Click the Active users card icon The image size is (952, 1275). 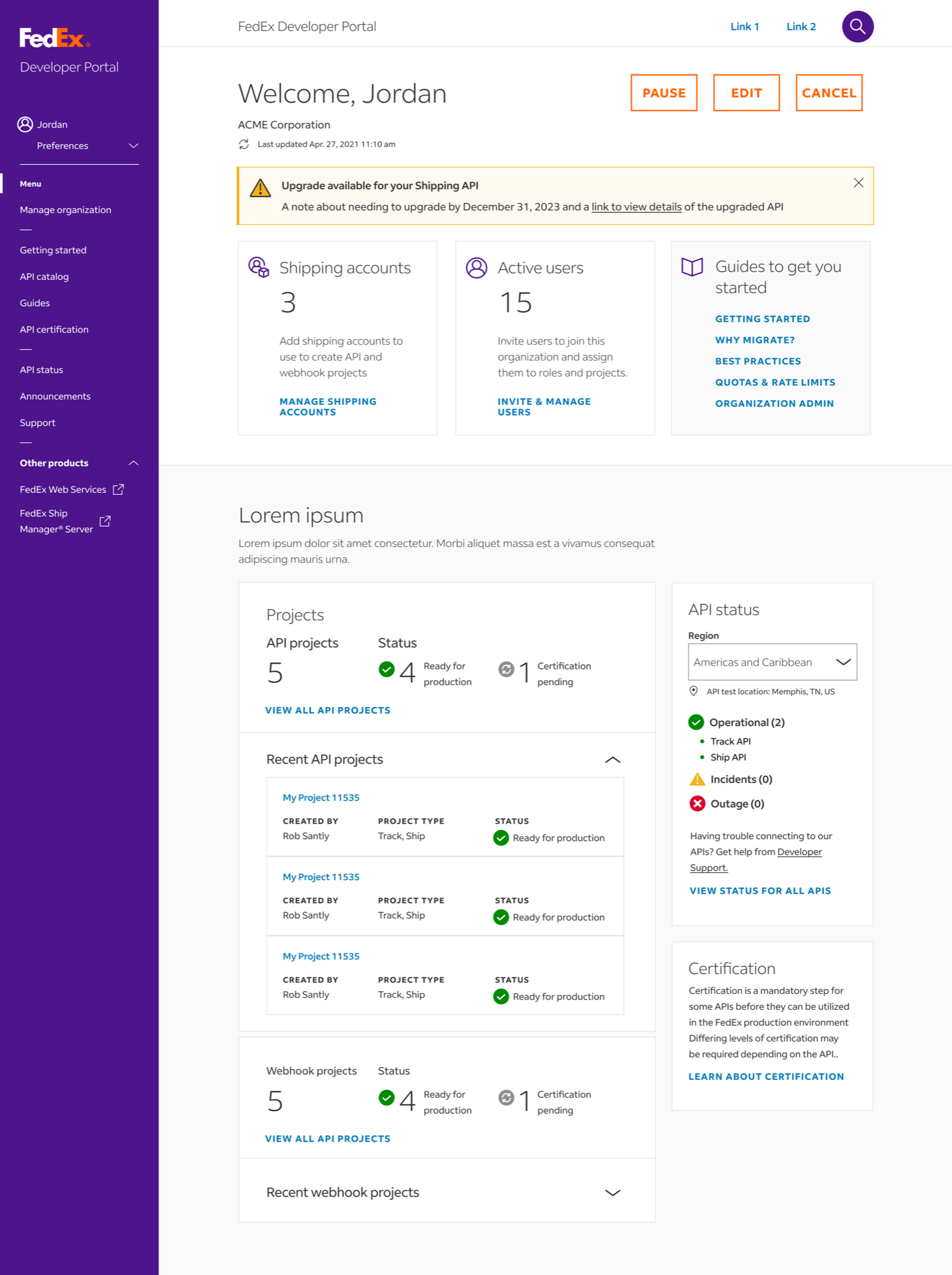point(476,268)
